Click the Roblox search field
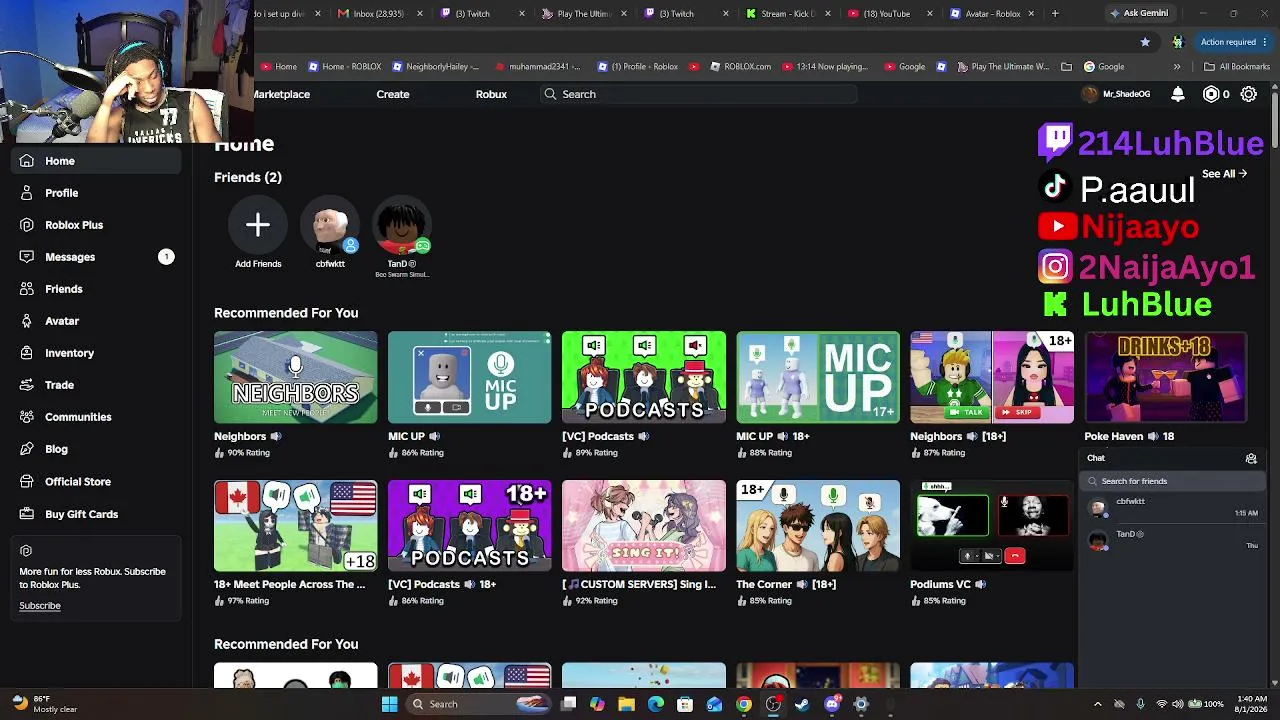 point(698,94)
